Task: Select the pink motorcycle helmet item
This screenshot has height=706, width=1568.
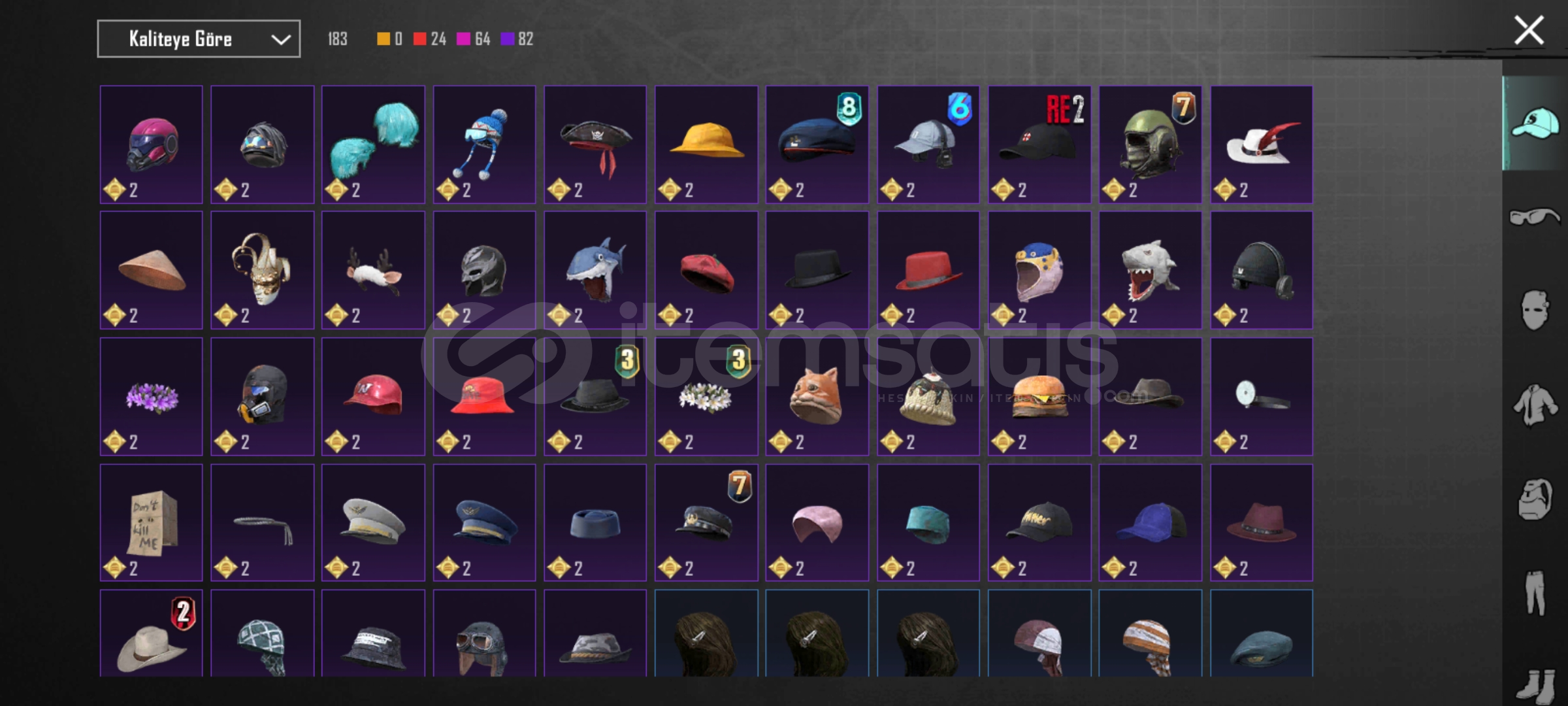Action: point(152,144)
